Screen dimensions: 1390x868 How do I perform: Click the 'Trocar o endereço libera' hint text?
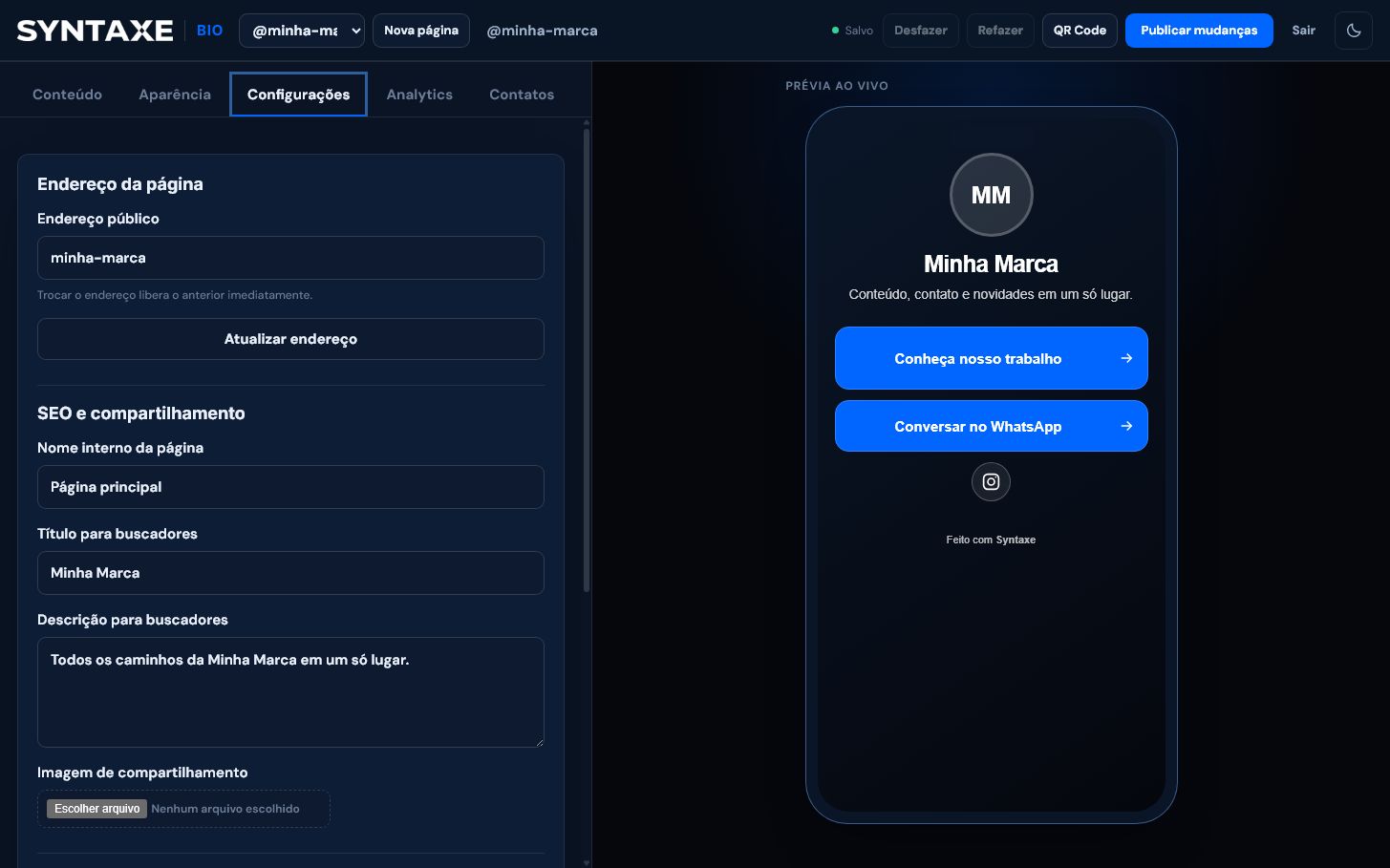175,295
